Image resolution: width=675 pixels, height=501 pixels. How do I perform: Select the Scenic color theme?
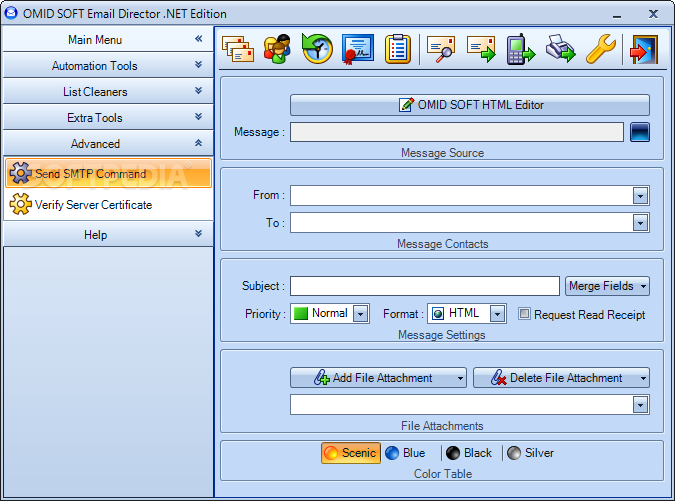coord(351,453)
